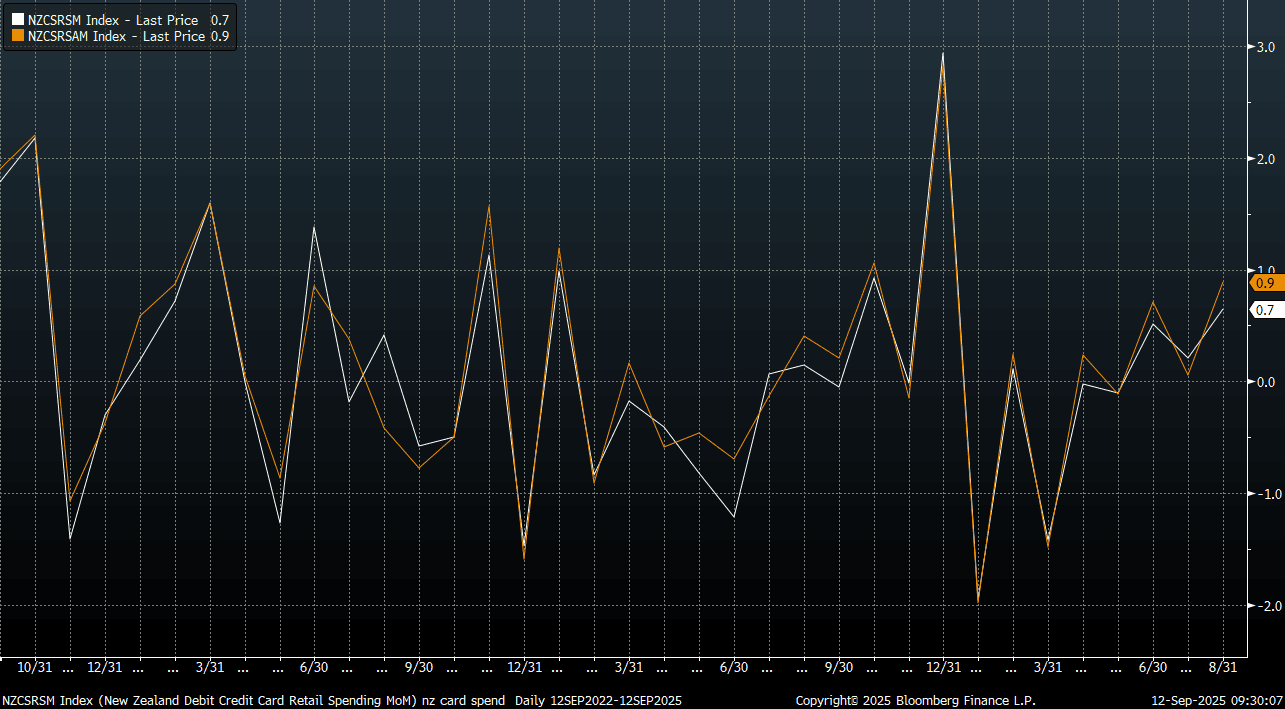Click the orange NZCSRSAM legend swatch
1285x709 pixels.
[18, 36]
